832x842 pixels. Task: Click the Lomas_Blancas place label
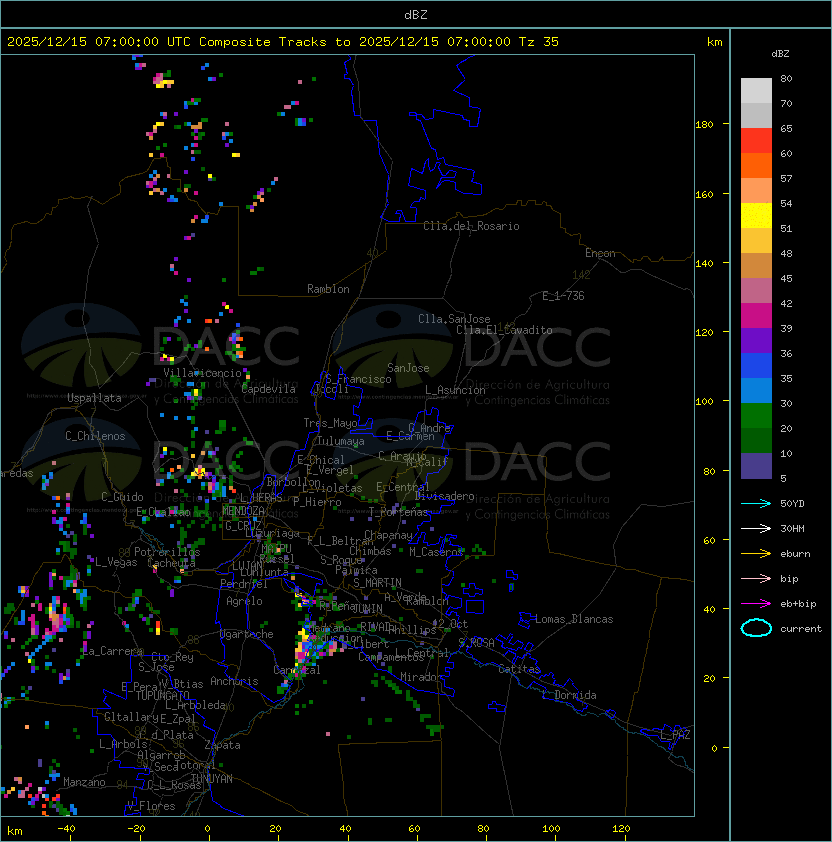tap(574, 619)
